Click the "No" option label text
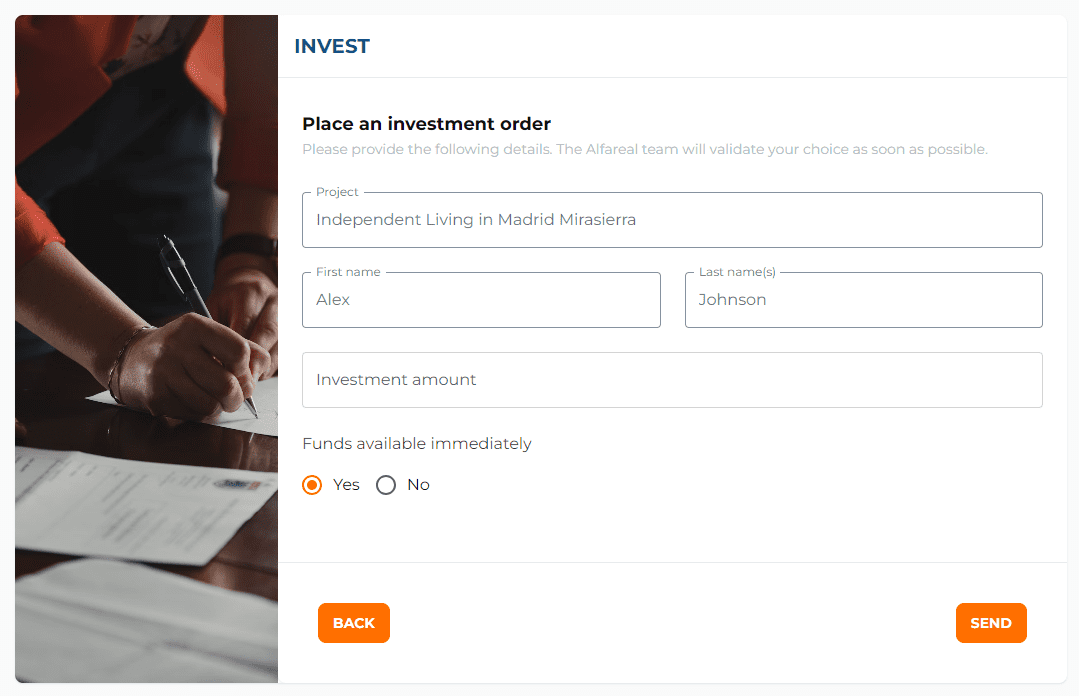This screenshot has width=1079, height=696. click(418, 485)
